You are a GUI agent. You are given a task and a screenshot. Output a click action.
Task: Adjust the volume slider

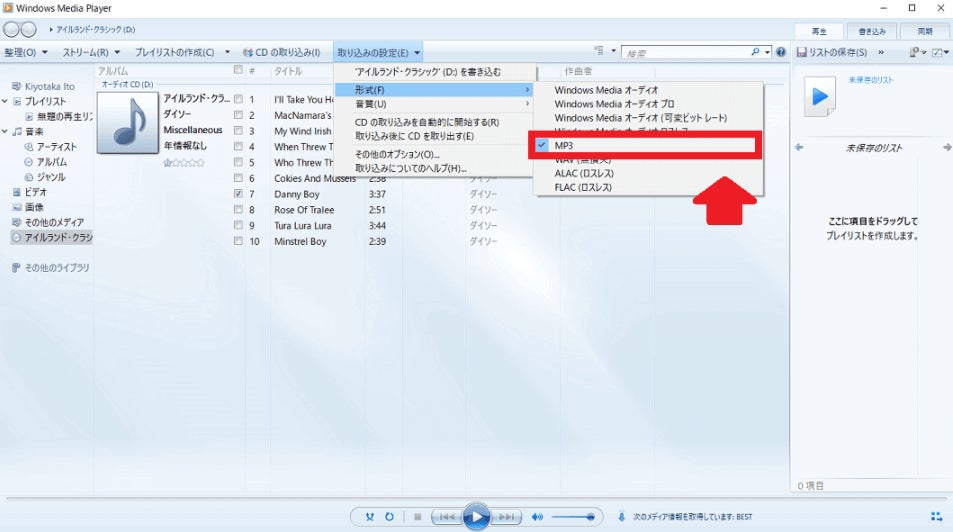573,517
